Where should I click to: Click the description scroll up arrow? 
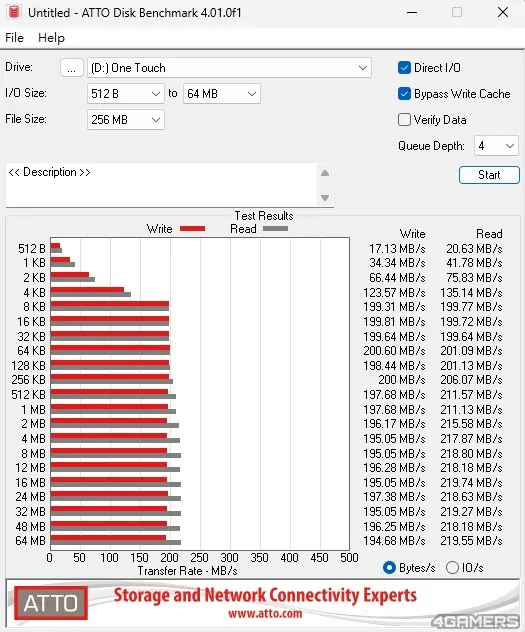[x=325, y=173]
